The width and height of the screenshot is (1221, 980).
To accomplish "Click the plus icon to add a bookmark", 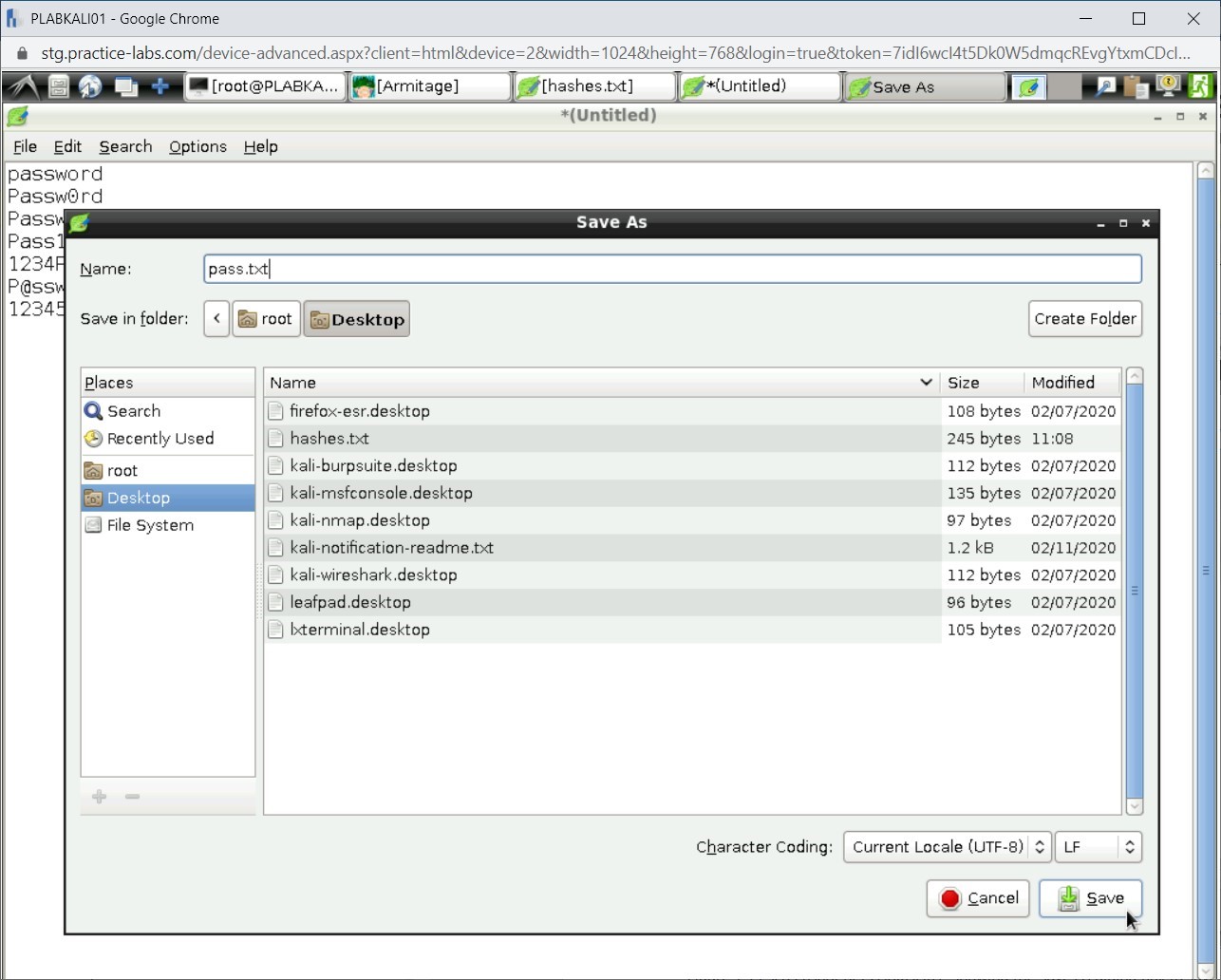I will pos(99,797).
